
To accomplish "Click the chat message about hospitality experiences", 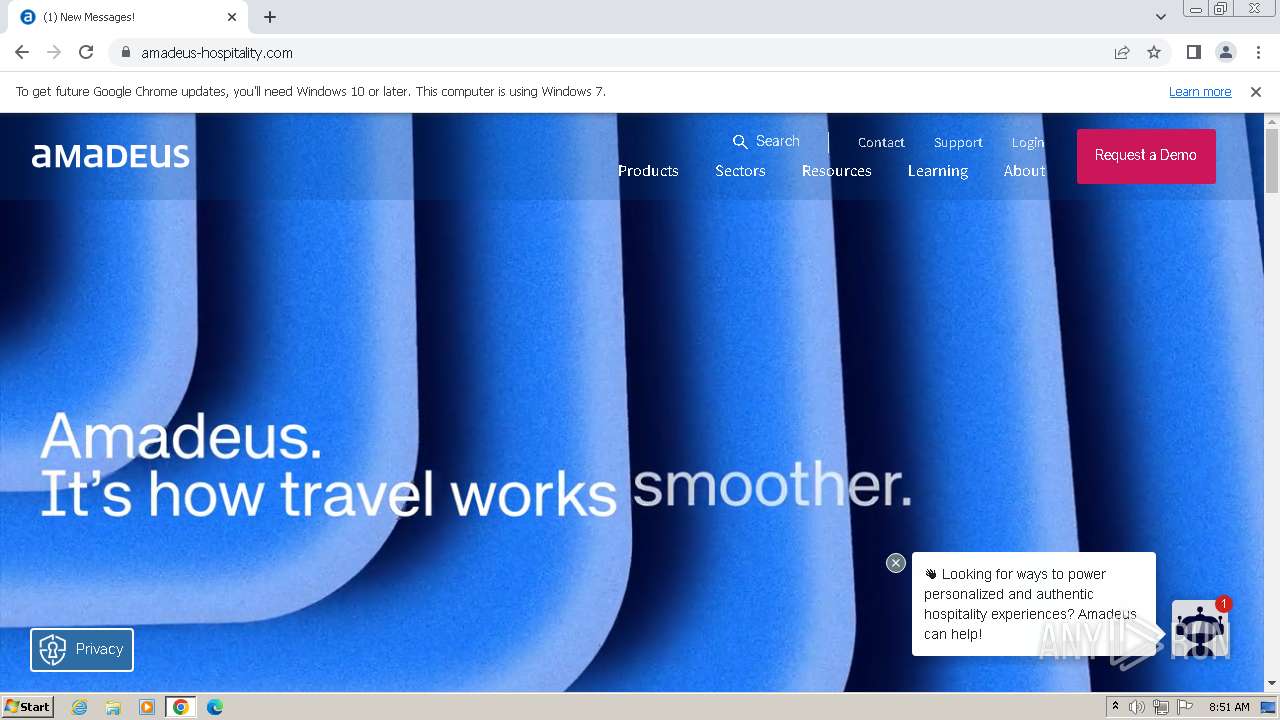I will coord(1033,604).
